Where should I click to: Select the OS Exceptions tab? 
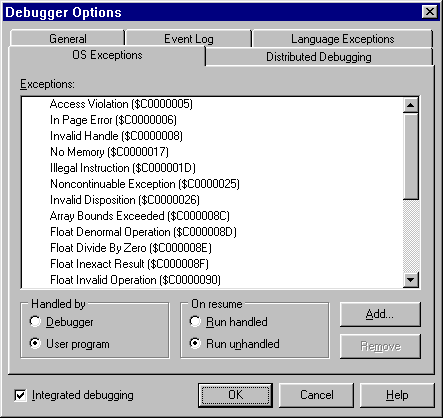click(107, 55)
